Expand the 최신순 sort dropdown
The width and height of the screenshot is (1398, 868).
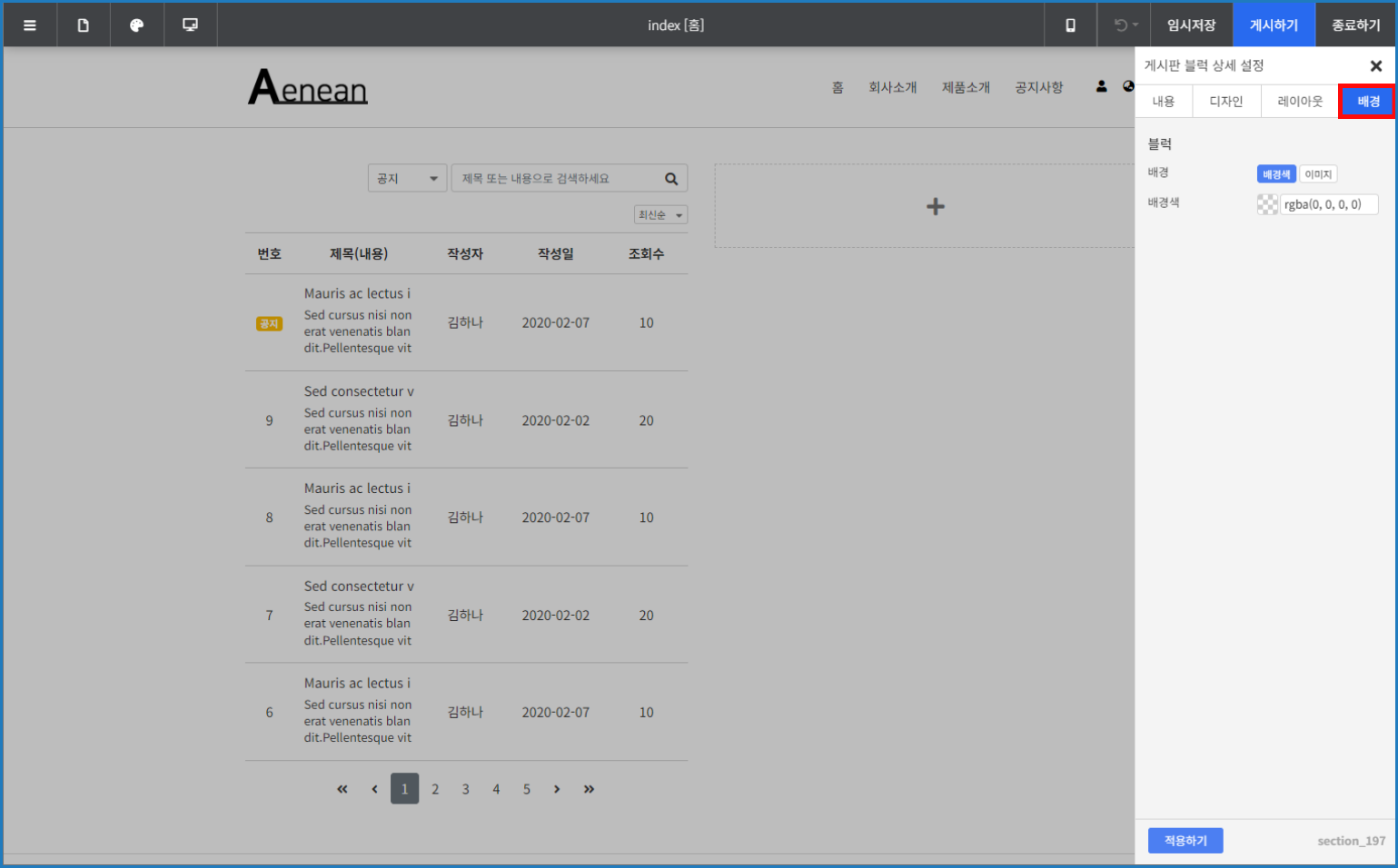click(x=660, y=215)
